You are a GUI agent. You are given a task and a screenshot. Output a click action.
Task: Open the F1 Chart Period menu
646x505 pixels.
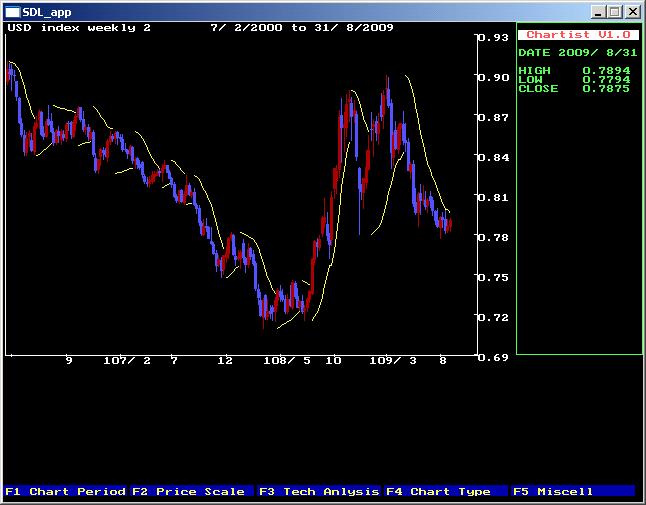click(66, 491)
